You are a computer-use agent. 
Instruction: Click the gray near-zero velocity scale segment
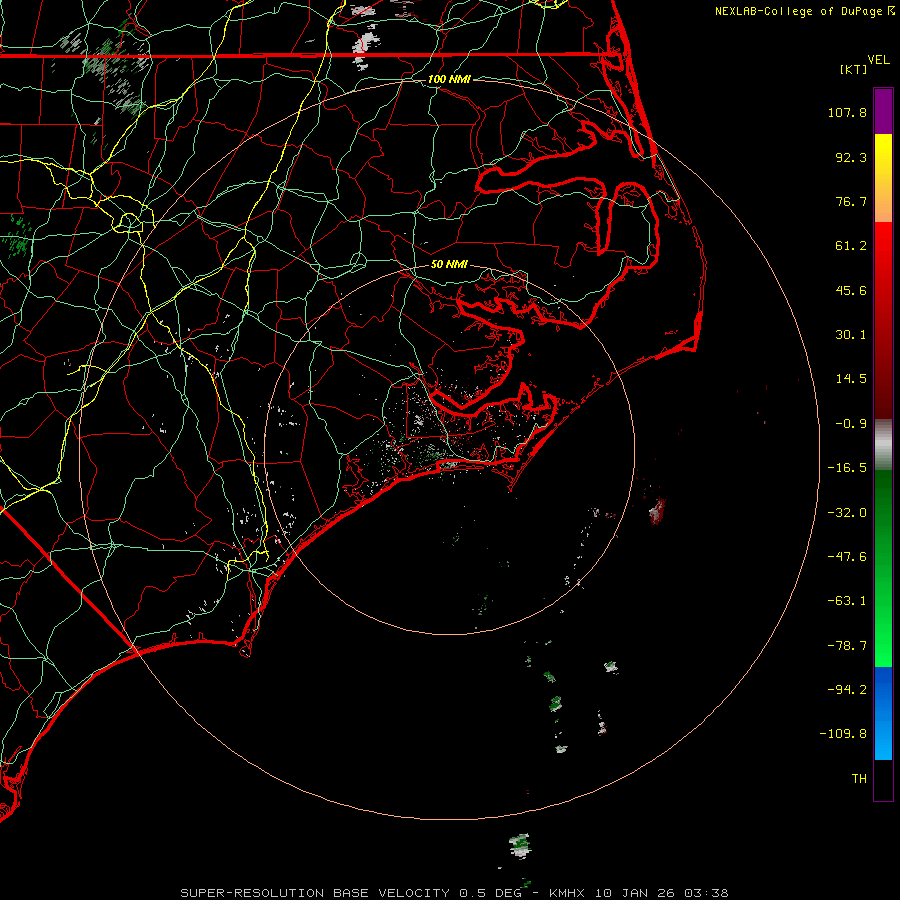883,443
